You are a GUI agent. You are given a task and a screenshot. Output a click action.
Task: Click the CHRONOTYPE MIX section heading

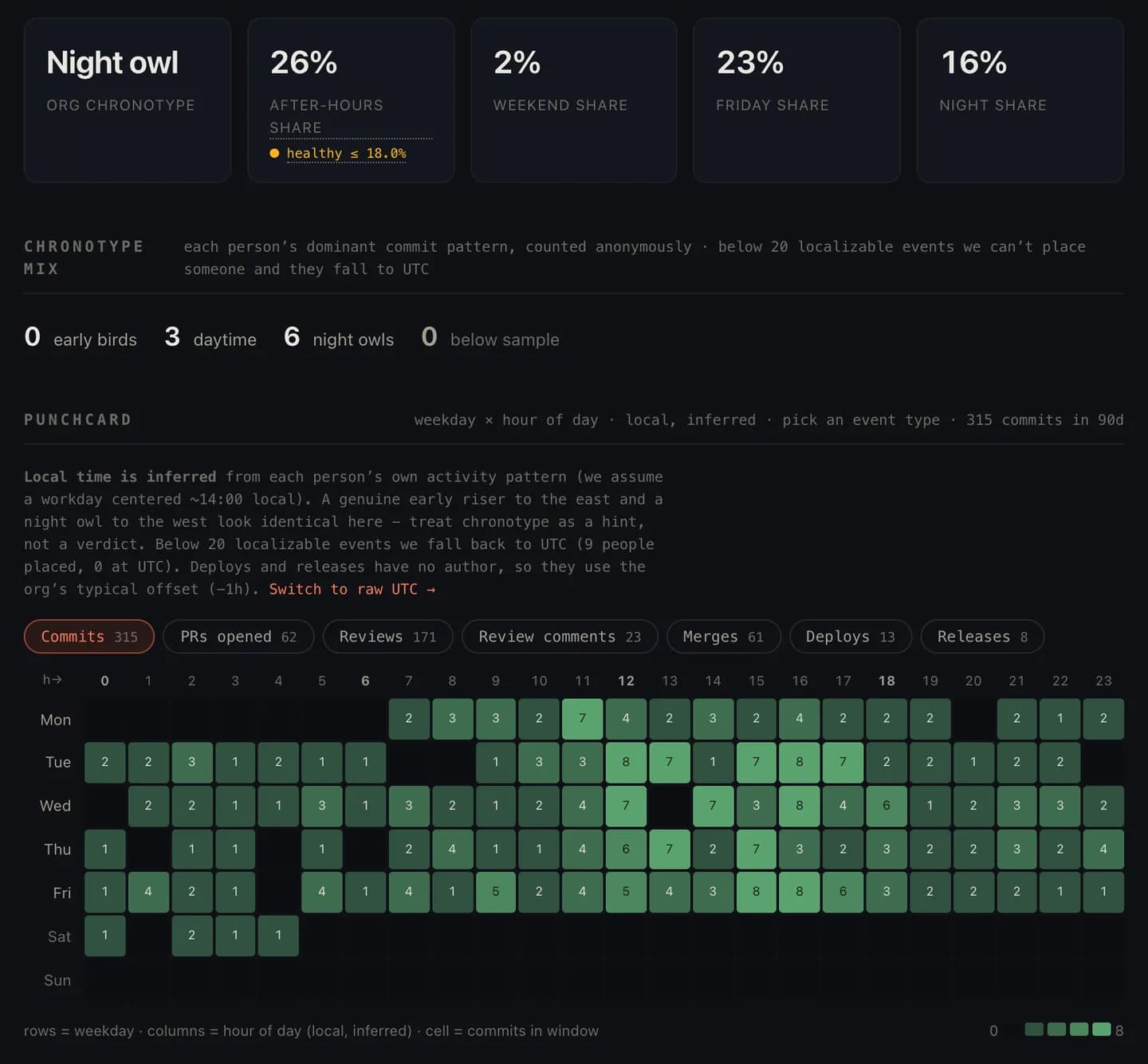[84, 257]
